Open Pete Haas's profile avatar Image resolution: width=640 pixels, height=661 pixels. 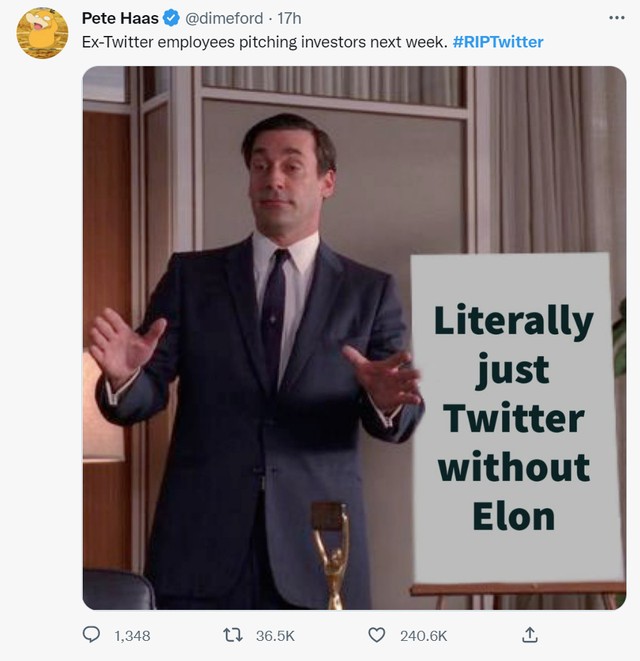tap(42, 33)
